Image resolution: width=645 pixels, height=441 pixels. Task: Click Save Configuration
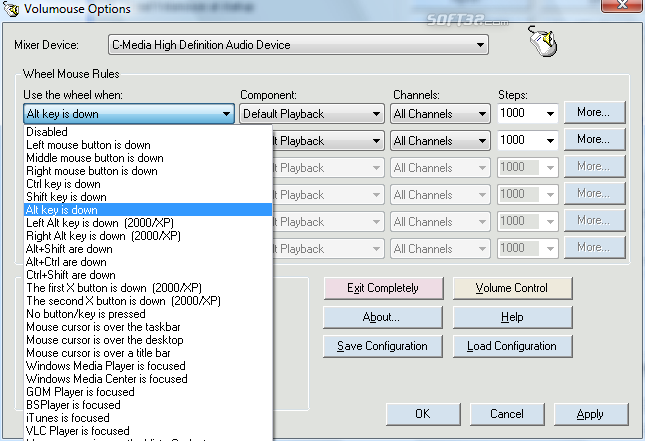pyautogui.click(x=383, y=346)
